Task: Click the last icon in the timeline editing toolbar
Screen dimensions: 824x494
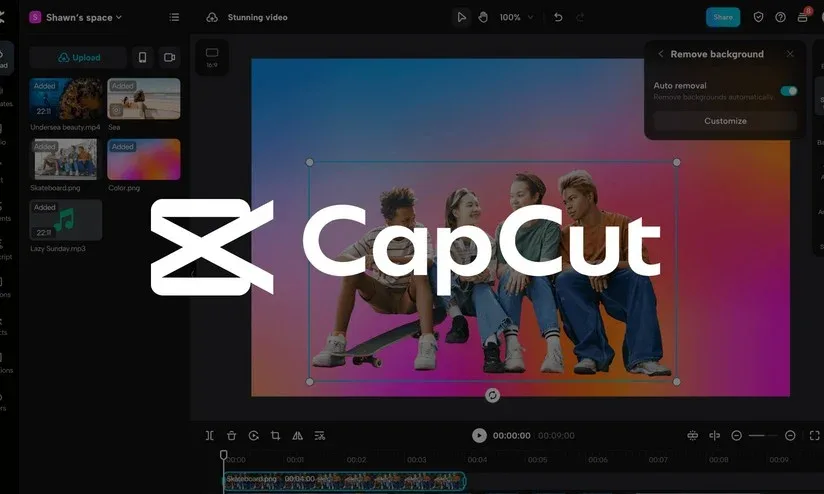Action: click(320, 436)
